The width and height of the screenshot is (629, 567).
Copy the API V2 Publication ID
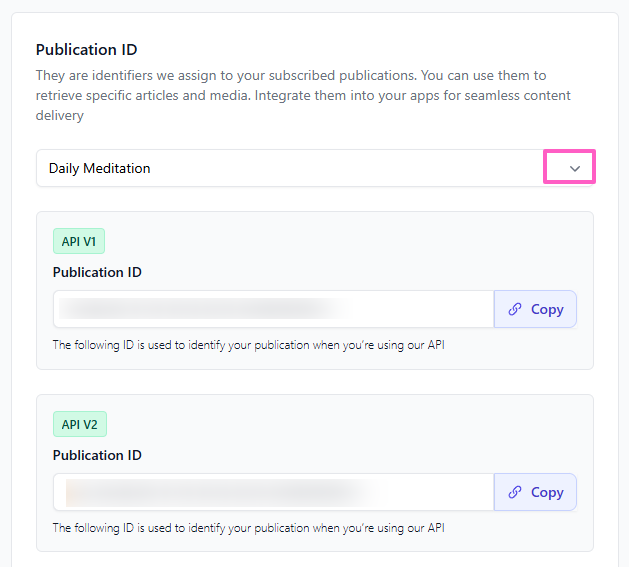click(536, 493)
